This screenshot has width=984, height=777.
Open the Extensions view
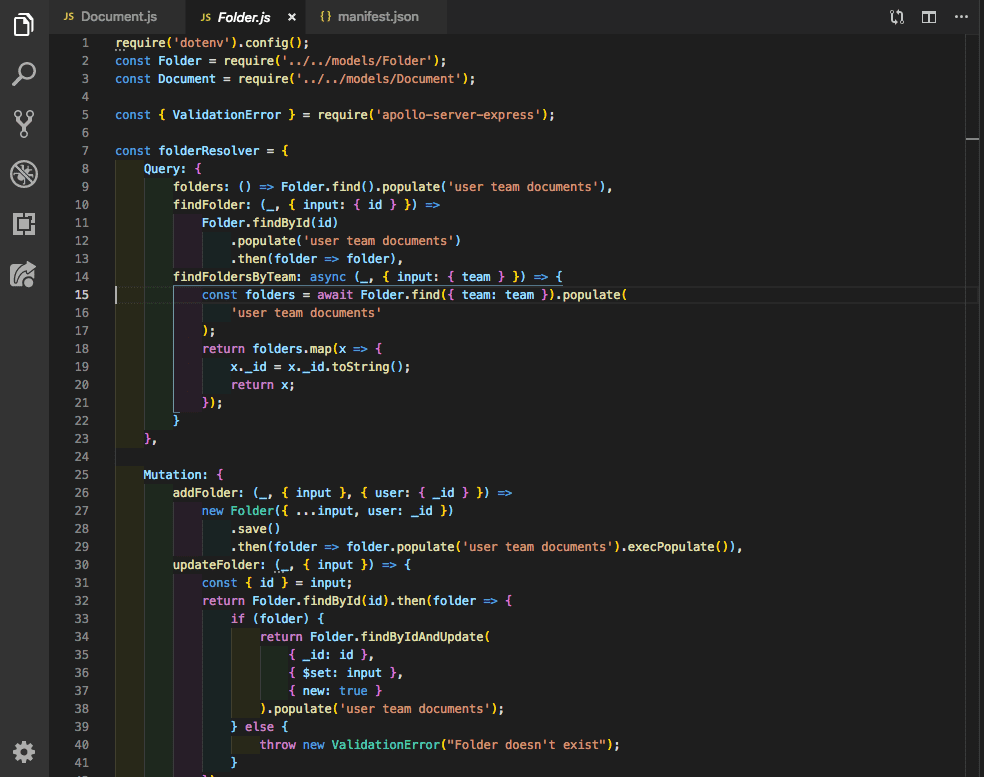tap(24, 224)
